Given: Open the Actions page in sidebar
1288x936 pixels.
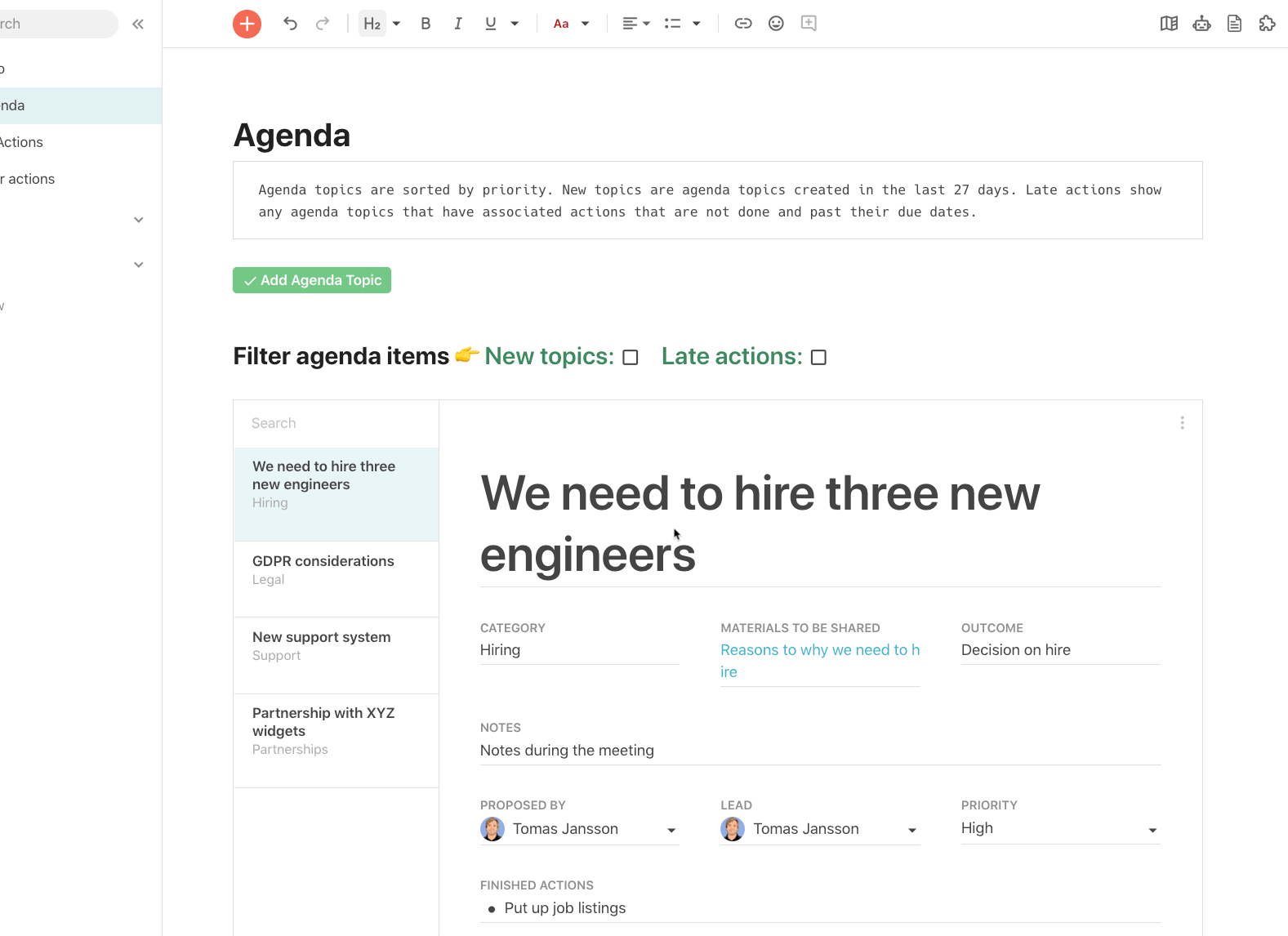Looking at the screenshot, I should [80, 142].
